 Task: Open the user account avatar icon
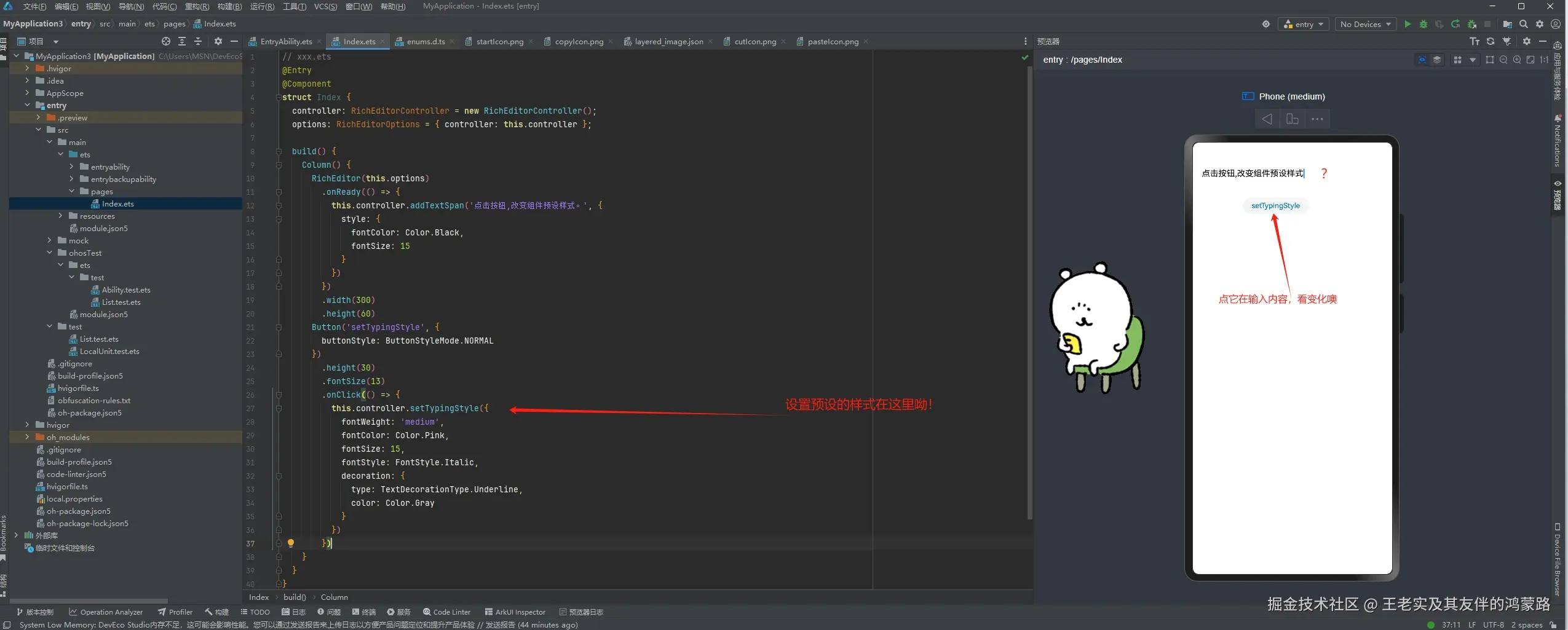tap(1556, 24)
